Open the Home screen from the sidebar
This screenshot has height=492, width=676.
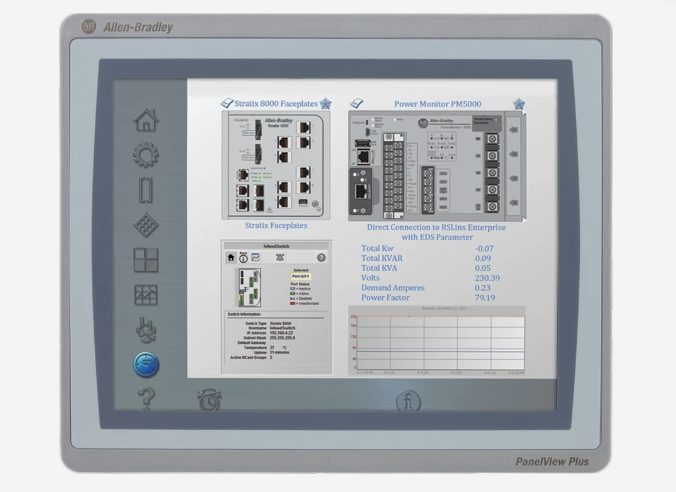coord(146,120)
